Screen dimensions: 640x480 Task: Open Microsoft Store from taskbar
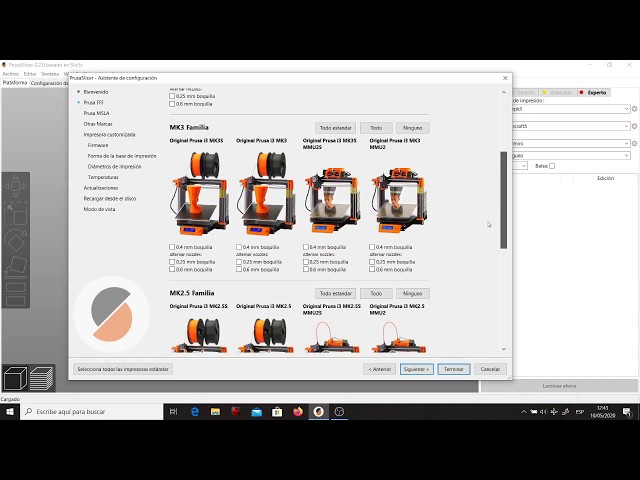pyautogui.click(x=277, y=412)
